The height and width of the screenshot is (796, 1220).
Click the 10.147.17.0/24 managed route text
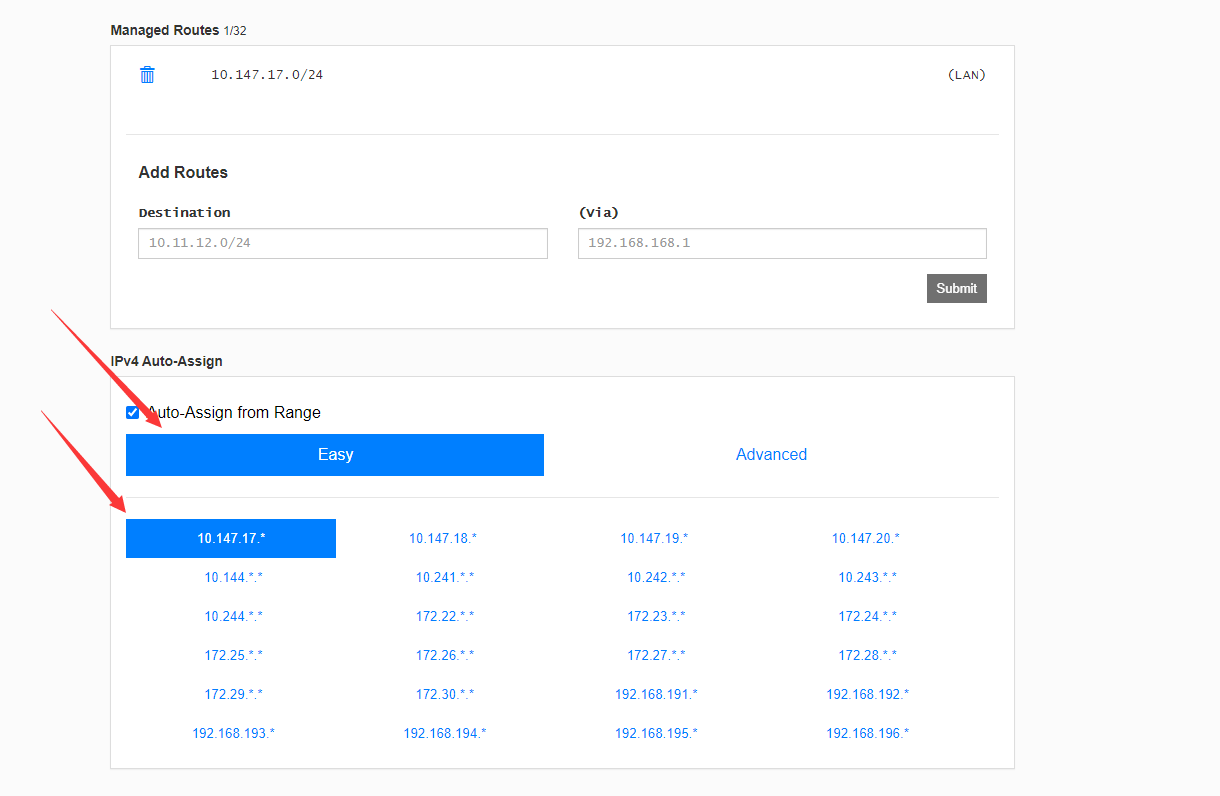click(267, 75)
